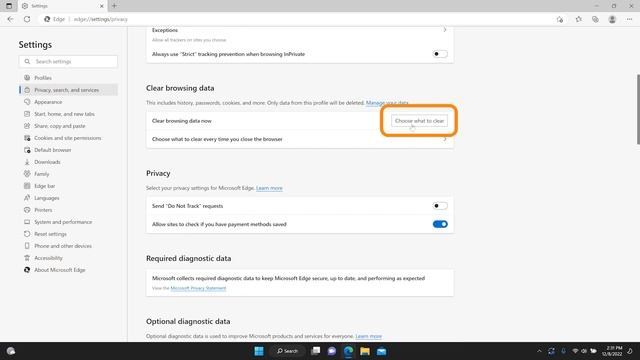The width and height of the screenshot is (640, 360).
Task: Open a new tab with plus icon
Action: pos(114,6)
